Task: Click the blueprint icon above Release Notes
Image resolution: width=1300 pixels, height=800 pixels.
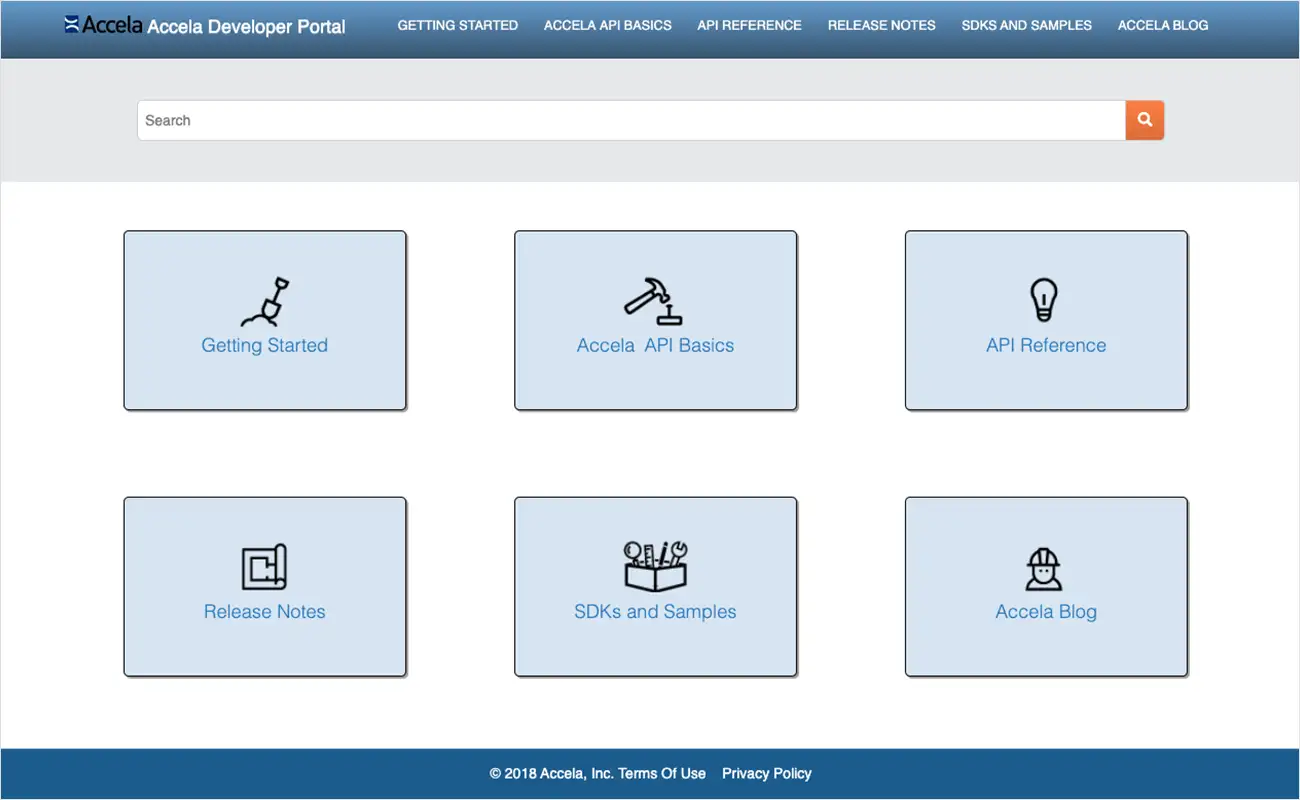Action: coord(265,567)
